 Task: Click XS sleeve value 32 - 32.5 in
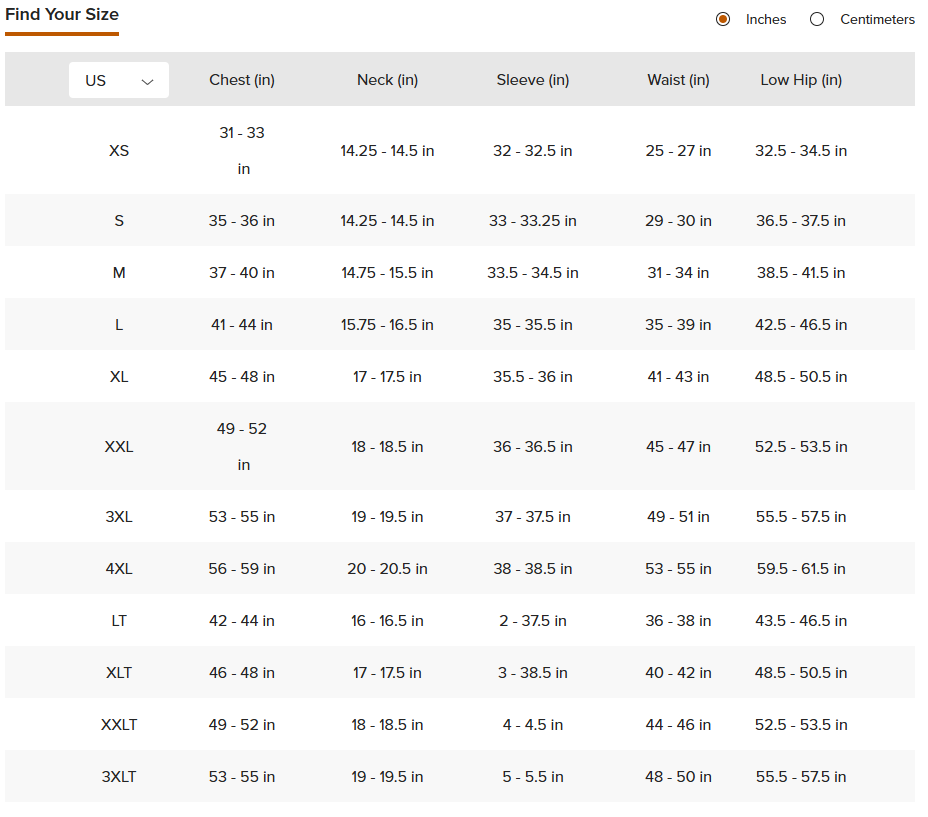(x=533, y=151)
